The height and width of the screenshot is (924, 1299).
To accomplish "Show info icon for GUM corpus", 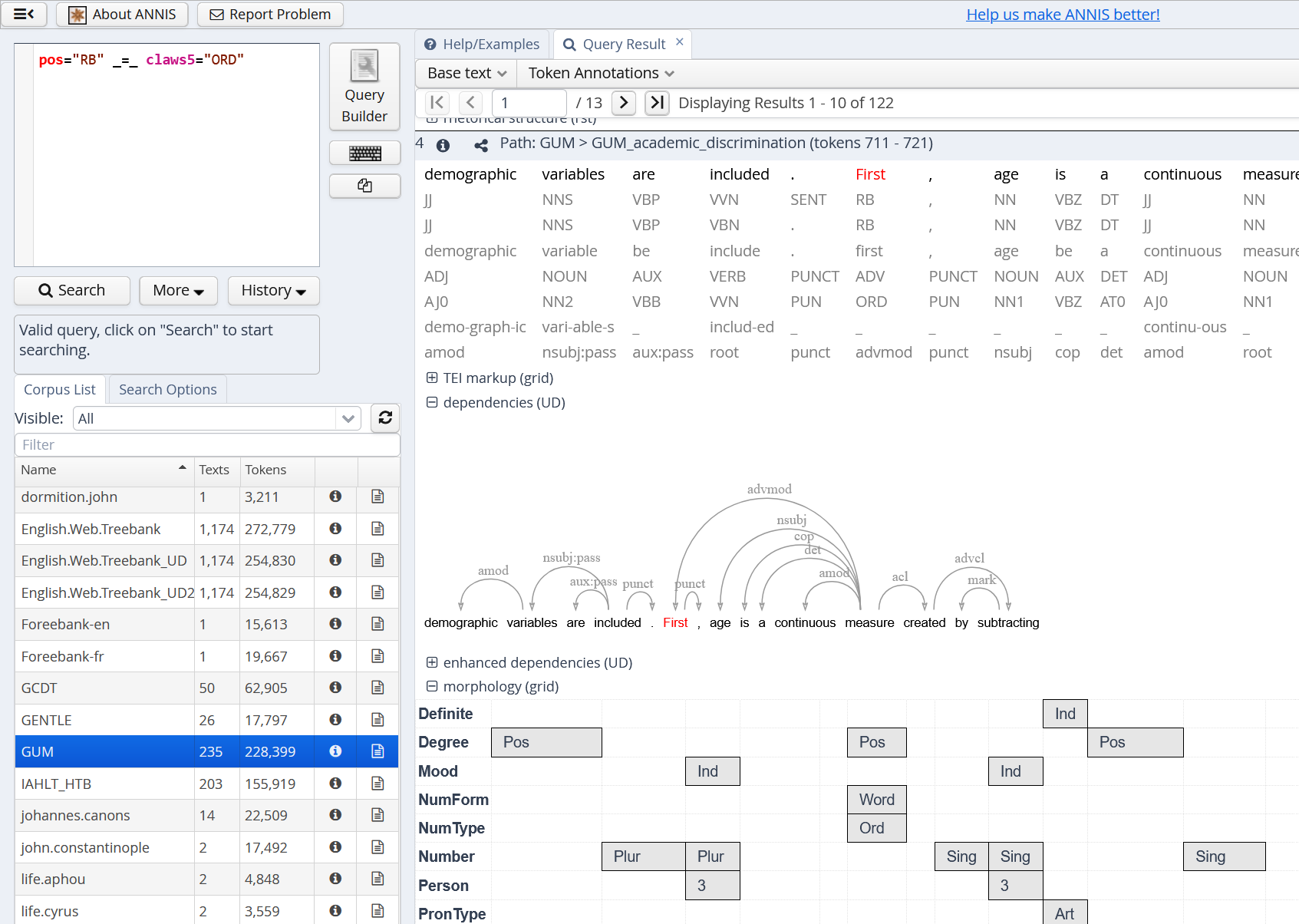I will [335, 751].
